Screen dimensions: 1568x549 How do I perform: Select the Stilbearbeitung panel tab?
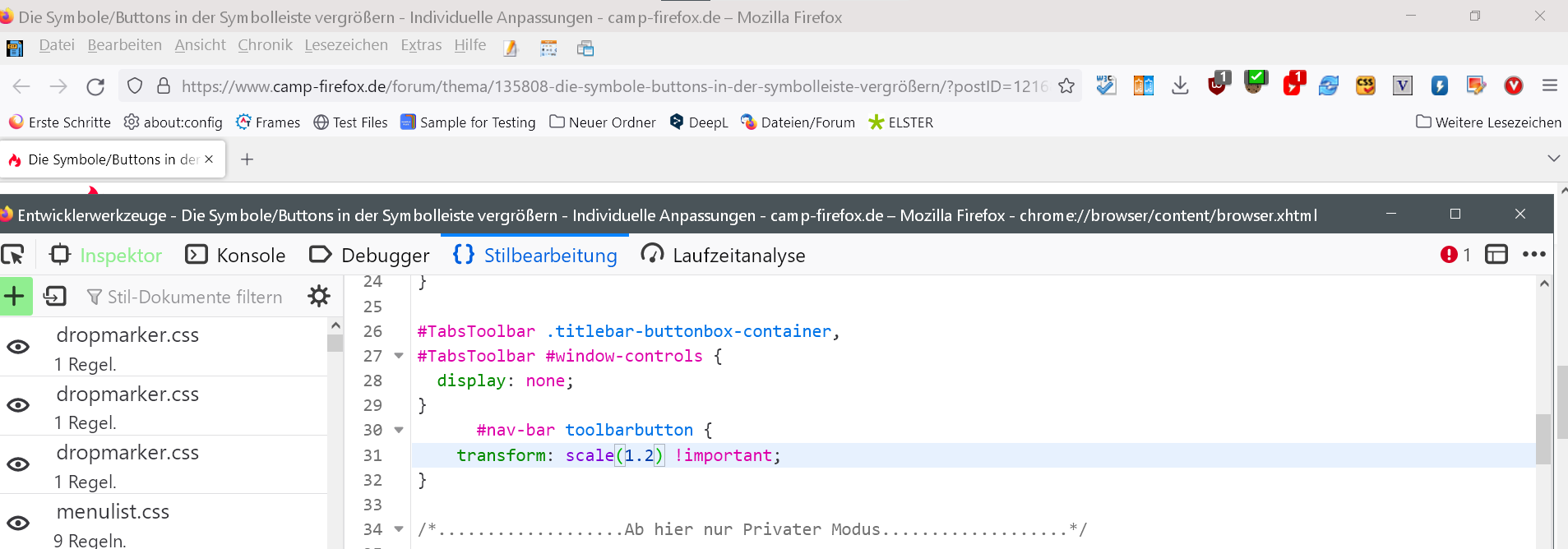click(534, 256)
